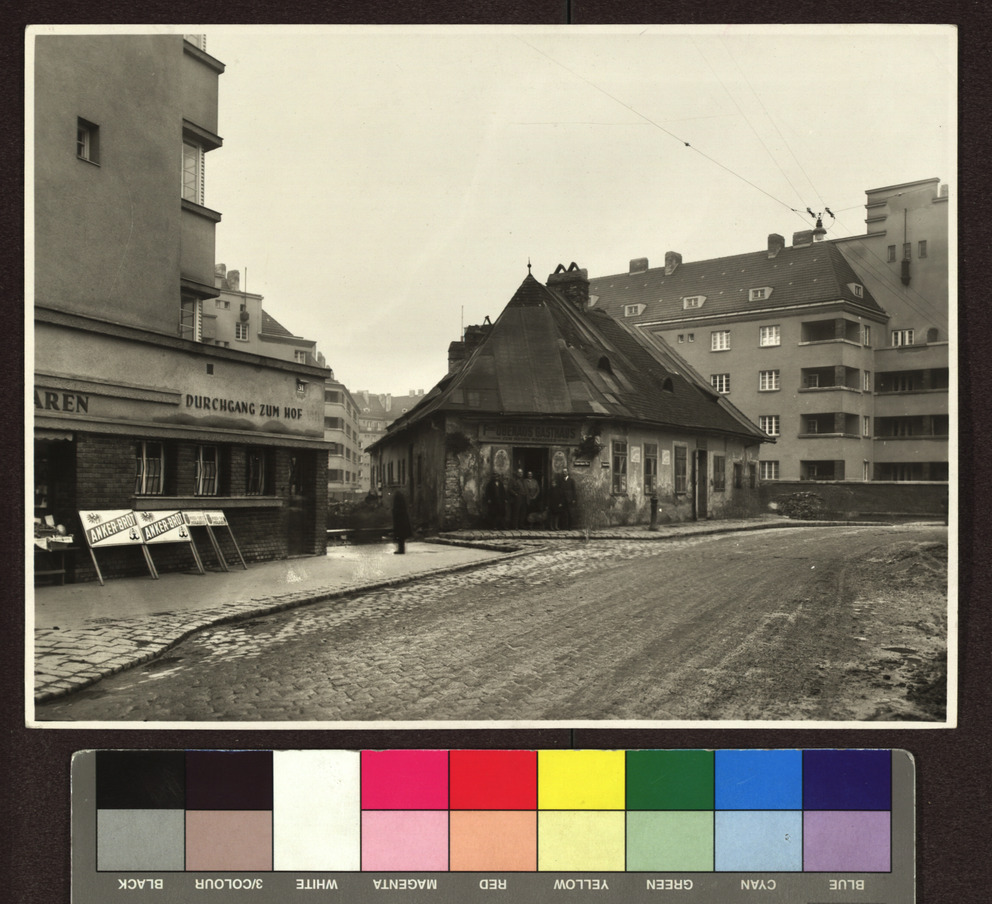Click the solid black swatch on the color chart
This screenshot has height=904, width=992.
[140, 779]
